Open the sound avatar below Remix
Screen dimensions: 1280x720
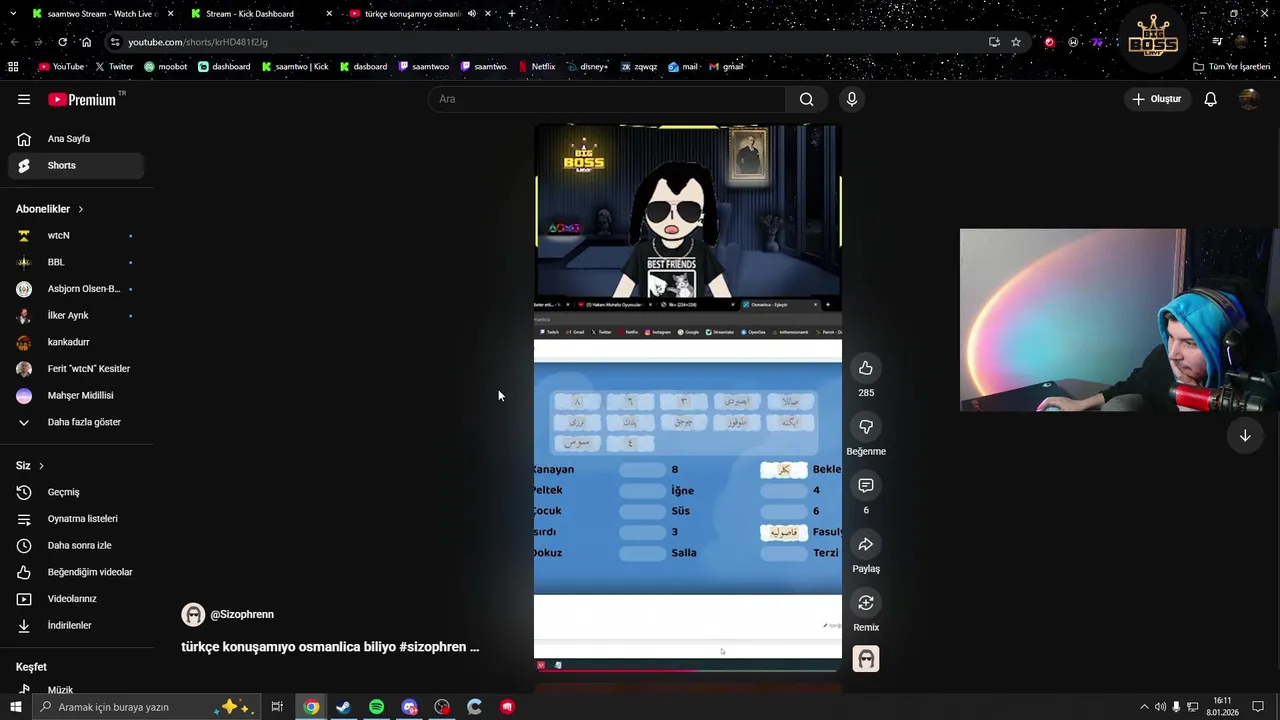[866, 659]
